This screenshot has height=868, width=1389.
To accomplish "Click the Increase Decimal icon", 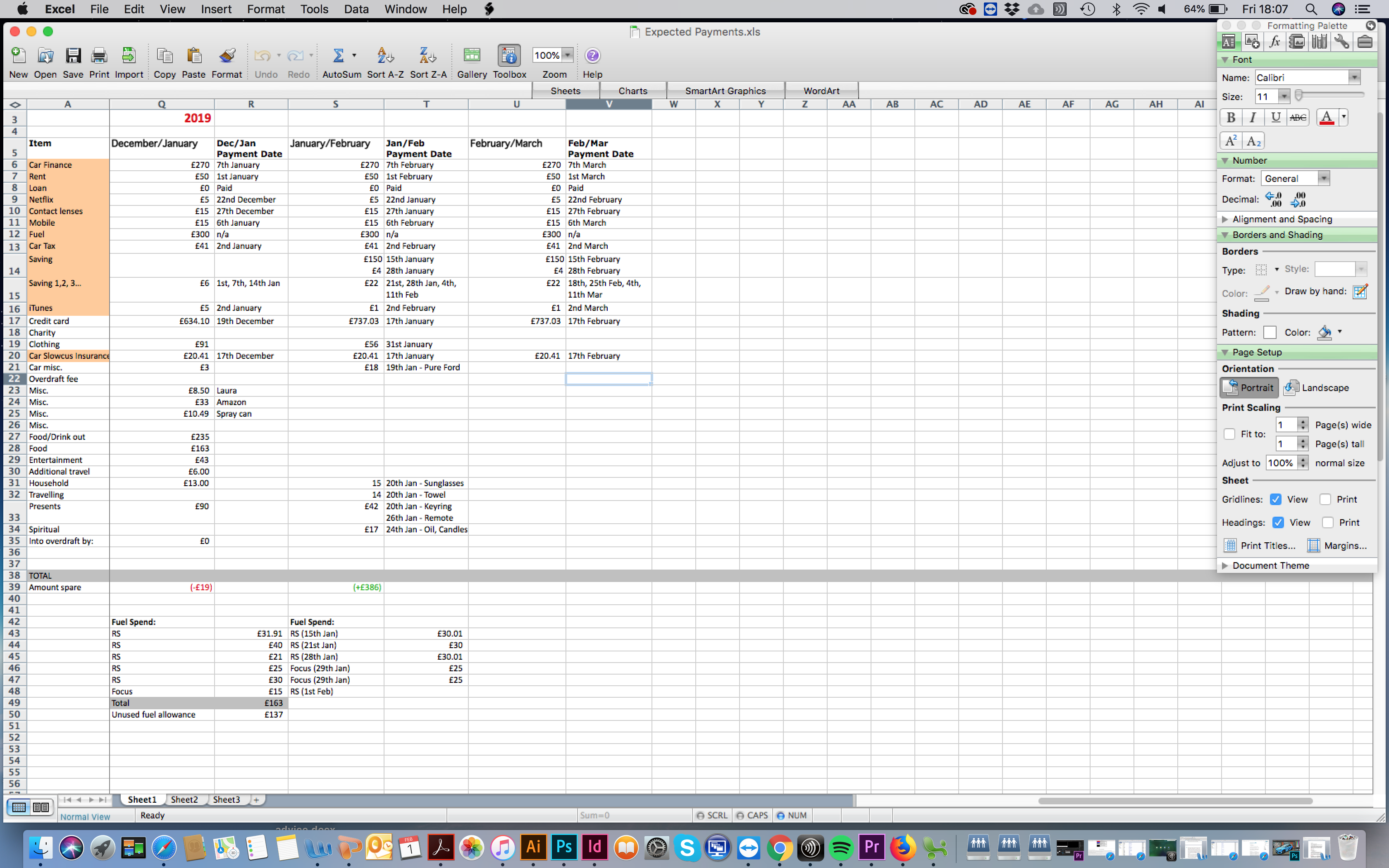I will coord(1274,199).
